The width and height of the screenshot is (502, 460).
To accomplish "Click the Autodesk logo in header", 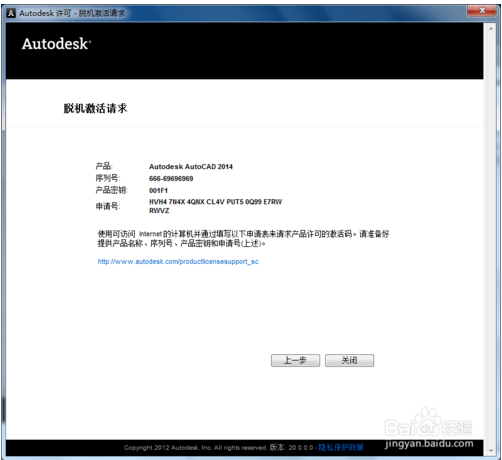I will tap(56, 44).
